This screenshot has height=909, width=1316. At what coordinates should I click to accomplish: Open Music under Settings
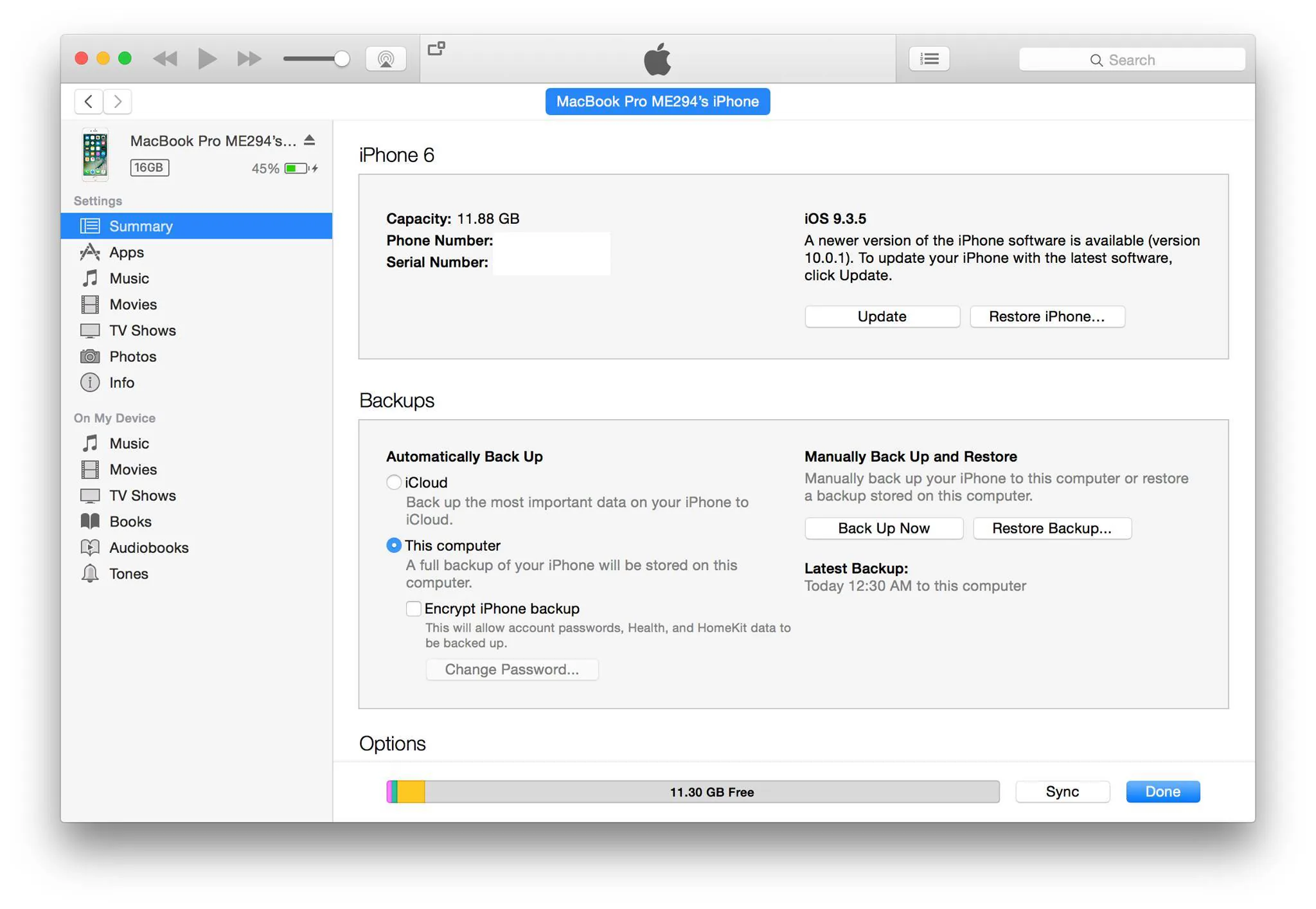coord(197,278)
